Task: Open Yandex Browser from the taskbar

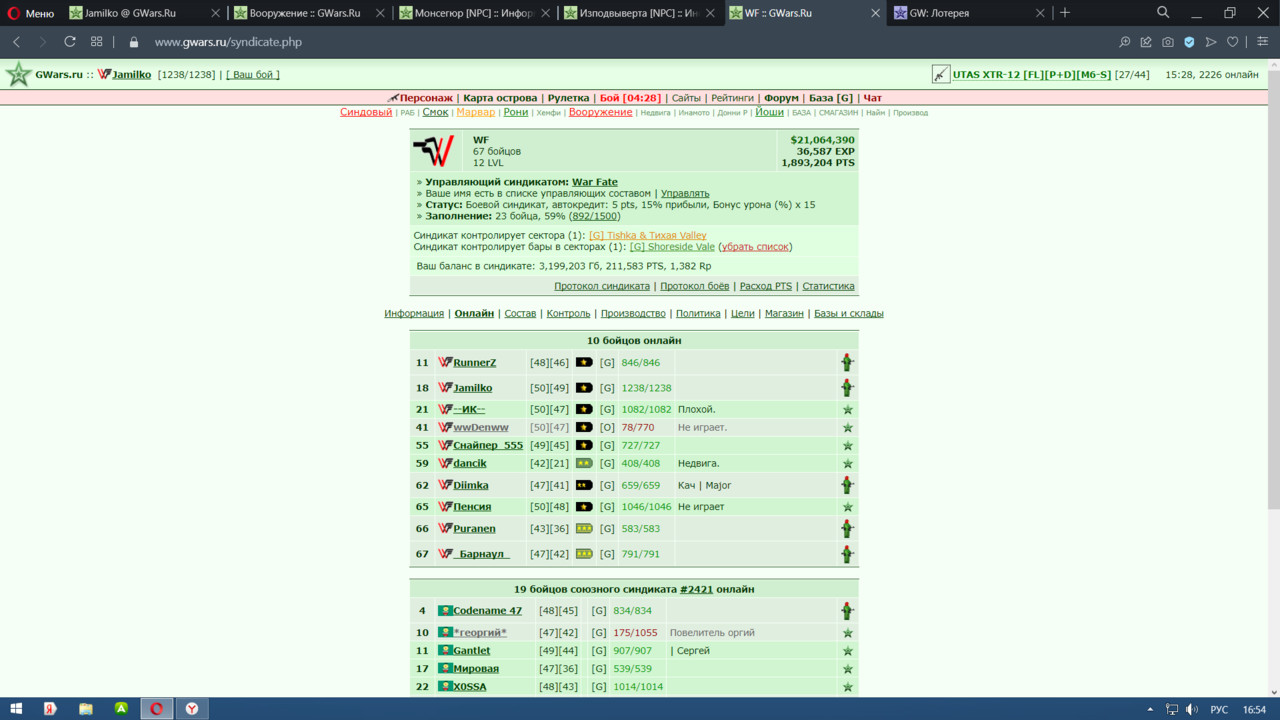Action: (191, 708)
